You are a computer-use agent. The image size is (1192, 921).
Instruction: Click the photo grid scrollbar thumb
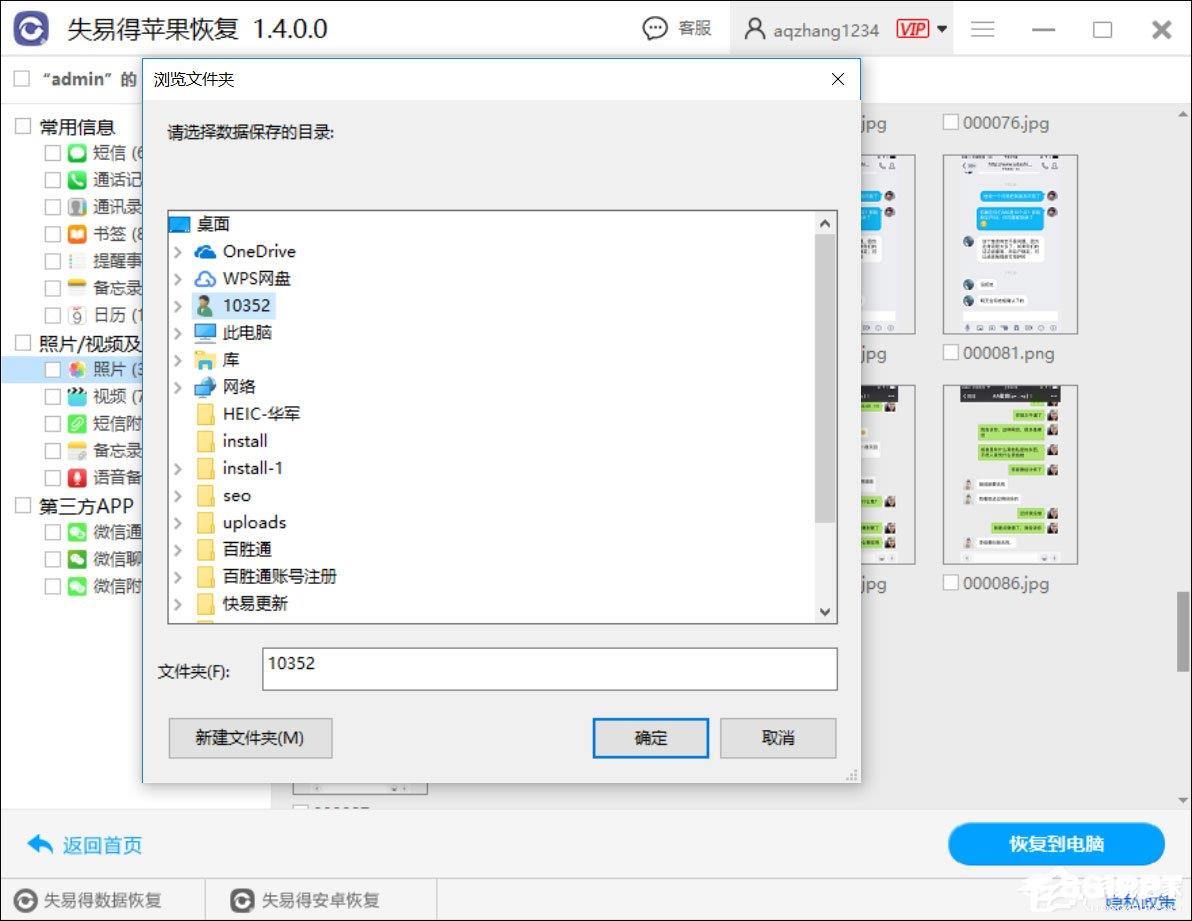pos(1183,631)
